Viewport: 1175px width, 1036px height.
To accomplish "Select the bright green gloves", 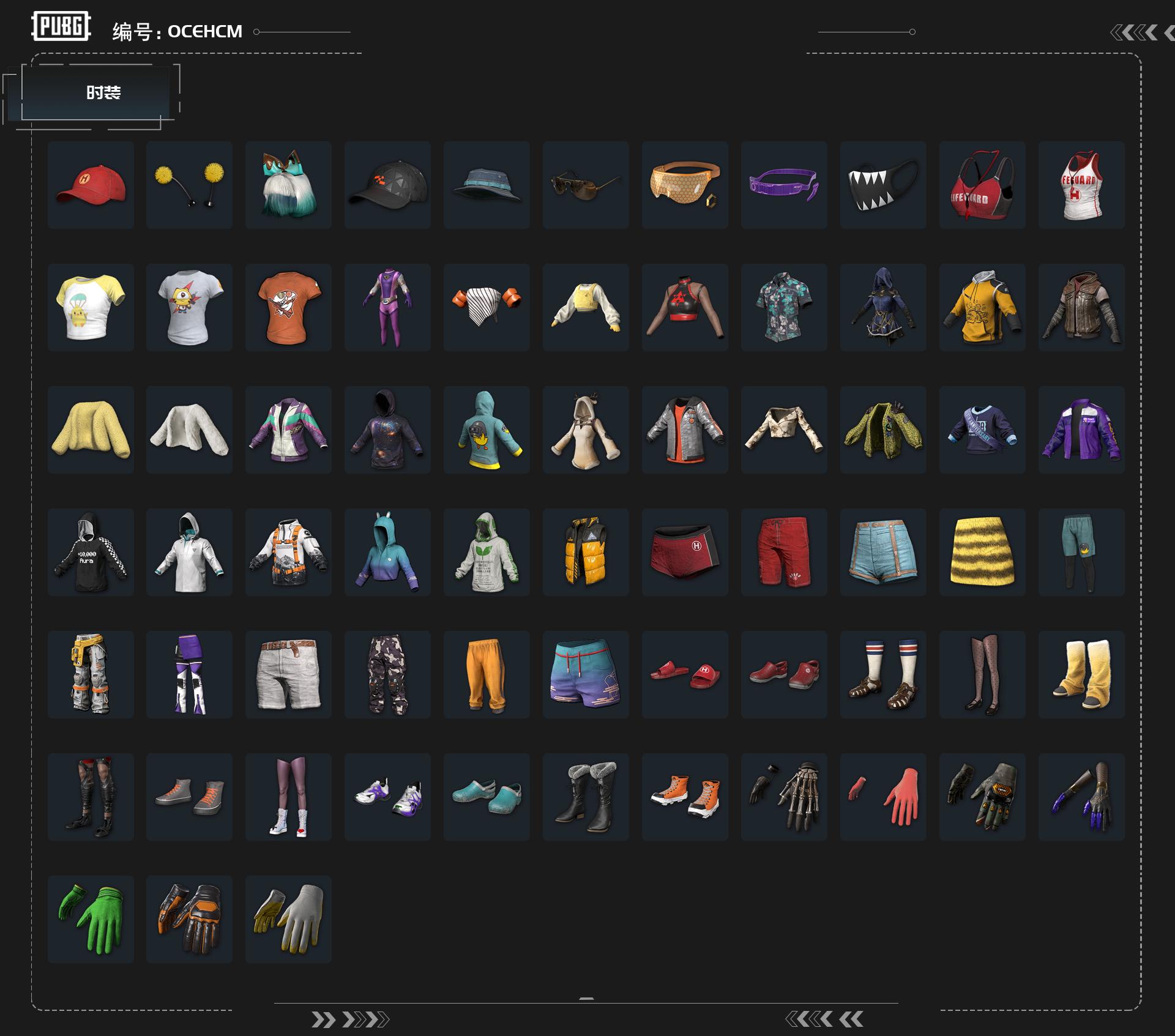I will pyautogui.click(x=91, y=919).
